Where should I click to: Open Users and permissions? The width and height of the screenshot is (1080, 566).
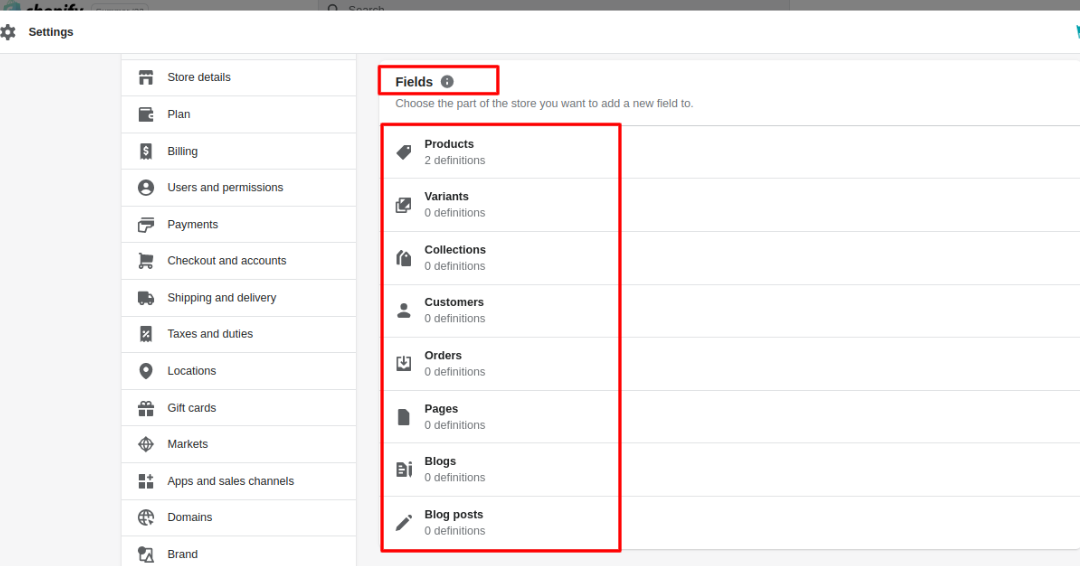click(239, 187)
